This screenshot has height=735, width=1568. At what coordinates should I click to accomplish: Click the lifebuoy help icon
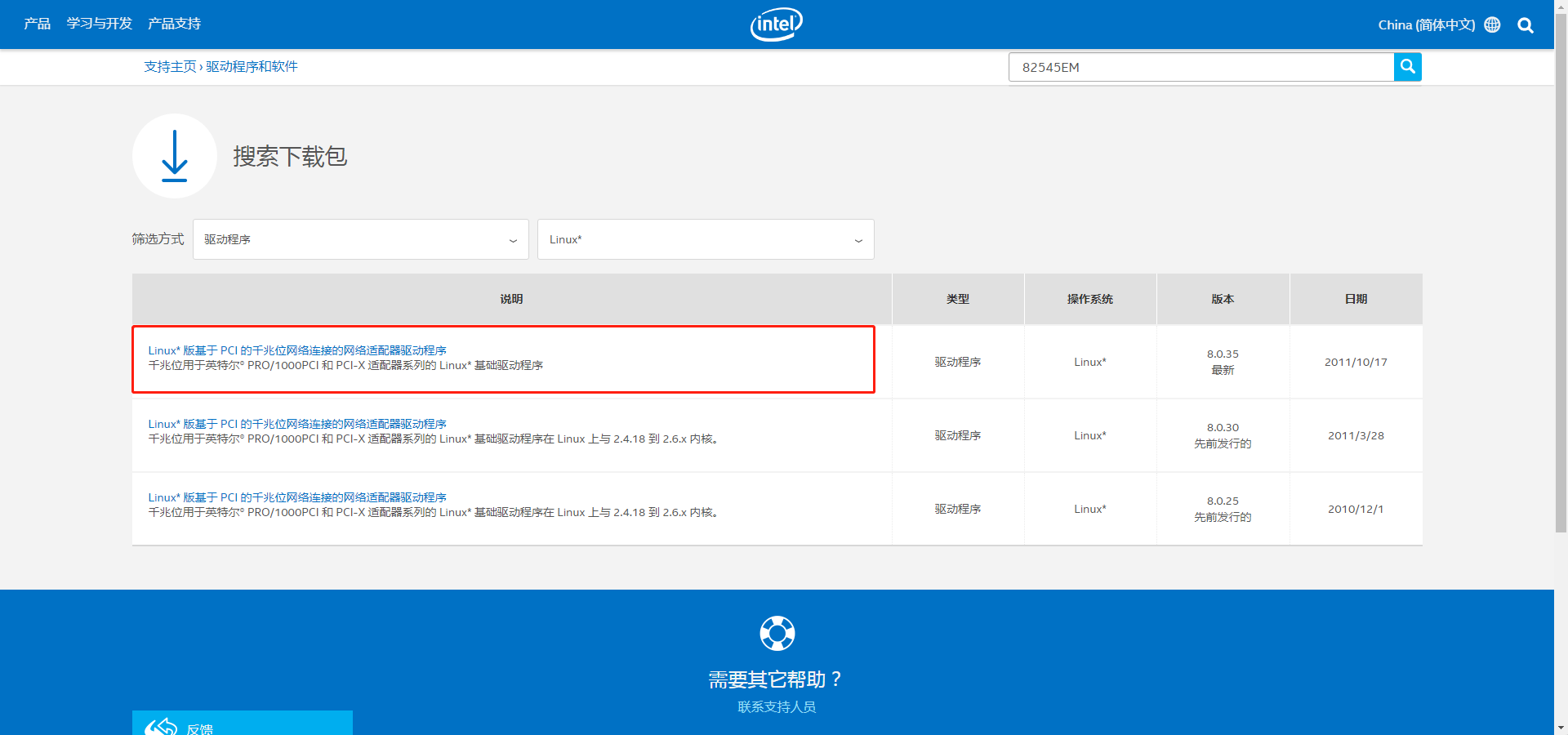tap(777, 633)
